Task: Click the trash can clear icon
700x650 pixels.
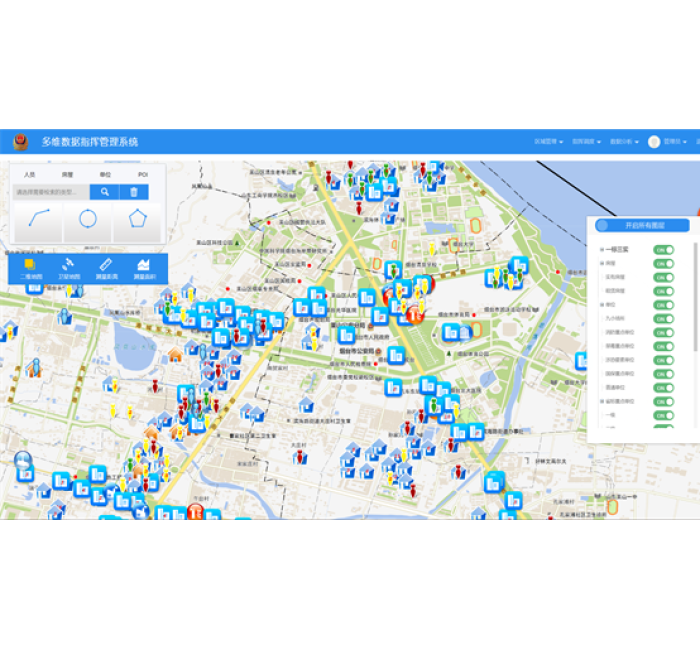Action: pyautogui.click(x=133, y=192)
